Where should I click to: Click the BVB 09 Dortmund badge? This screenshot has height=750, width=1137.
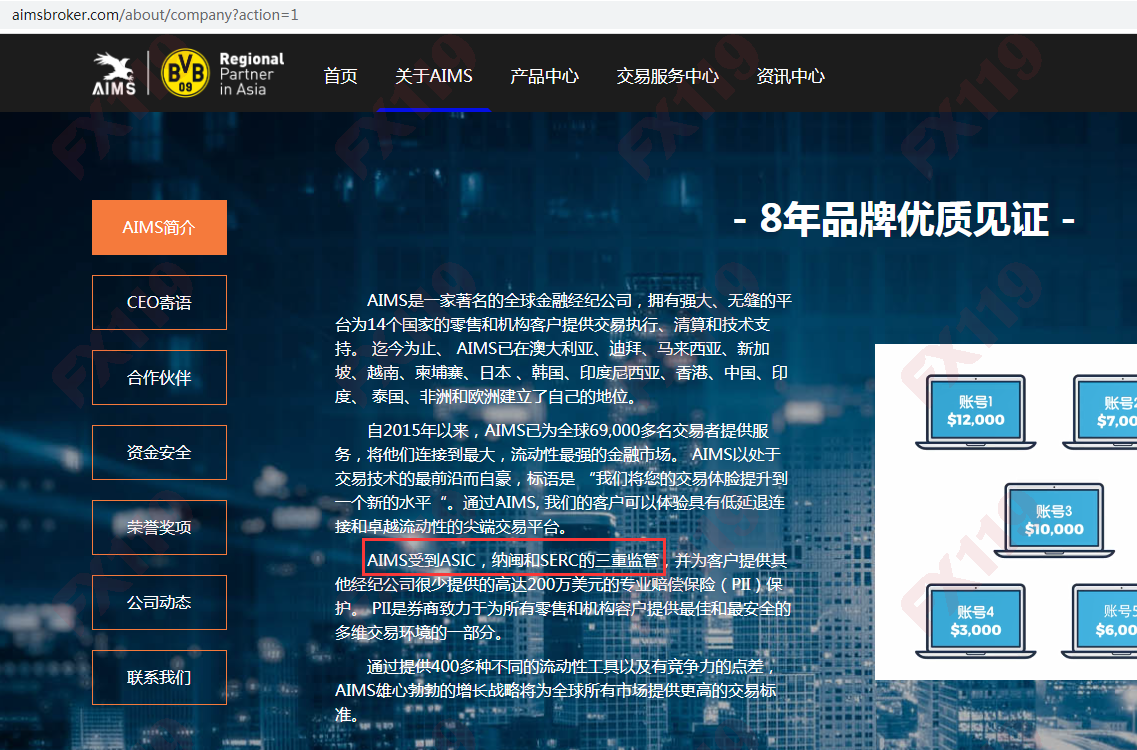click(x=185, y=73)
